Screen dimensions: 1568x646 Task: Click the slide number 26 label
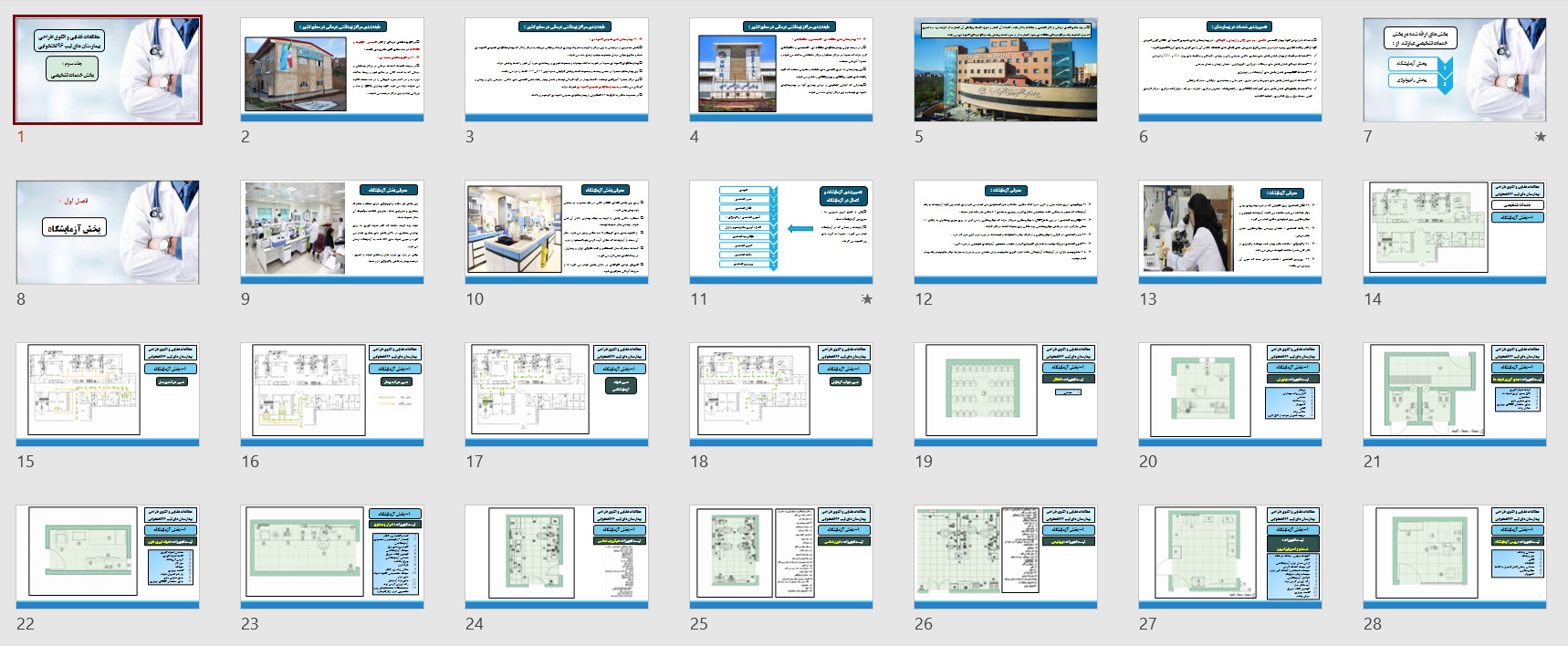924,624
